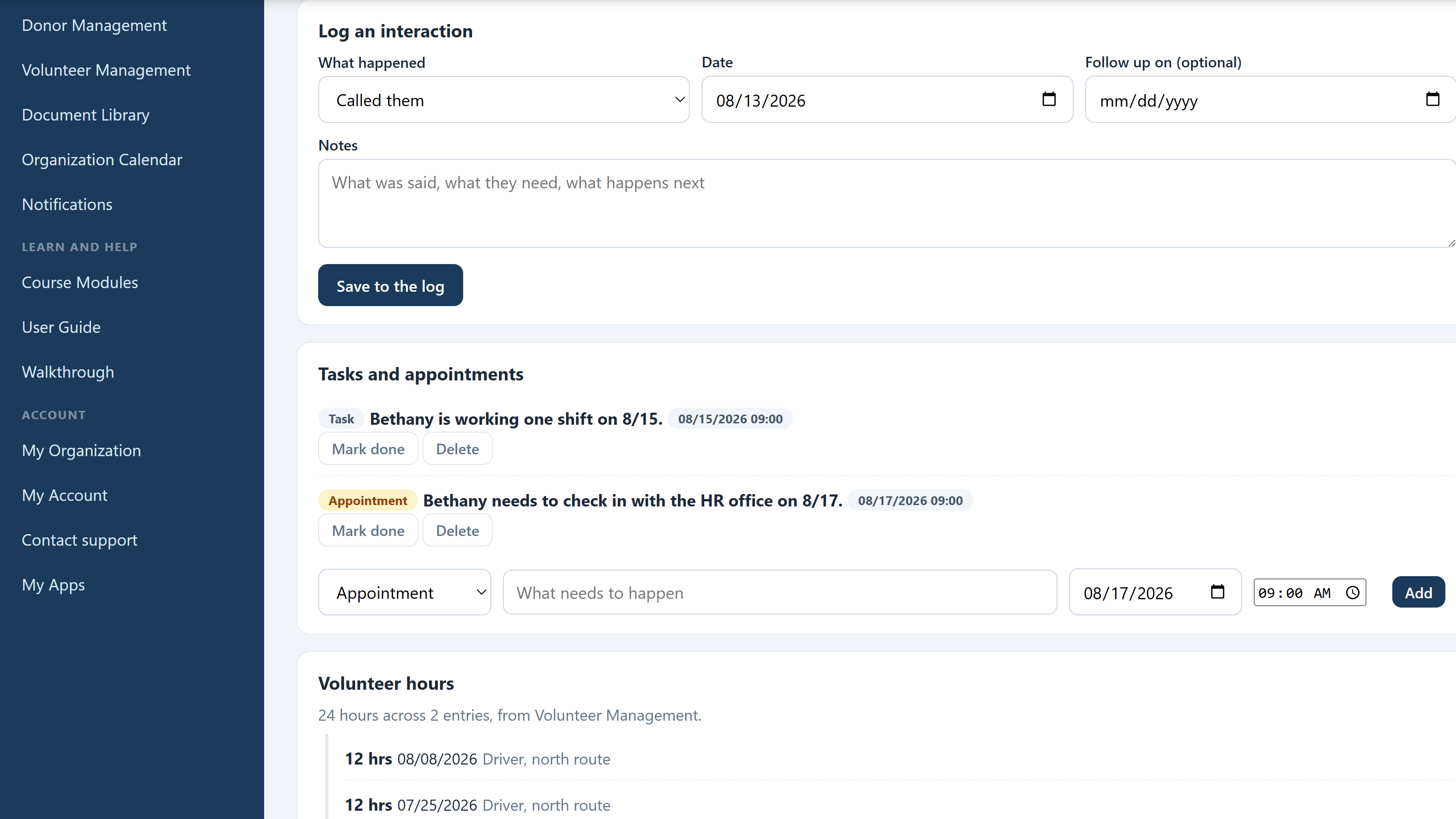
Task: Go to Volunteer Management
Action: click(x=106, y=70)
